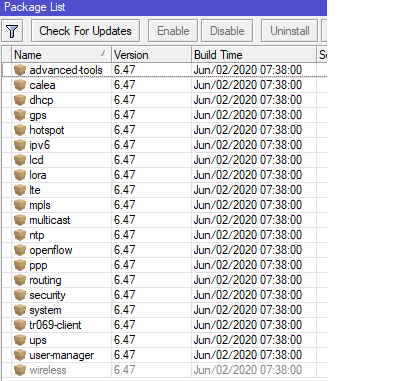The width and height of the screenshot is (396, 381).
Task: Click the hotspot package icon
Action: click(20, 130)
